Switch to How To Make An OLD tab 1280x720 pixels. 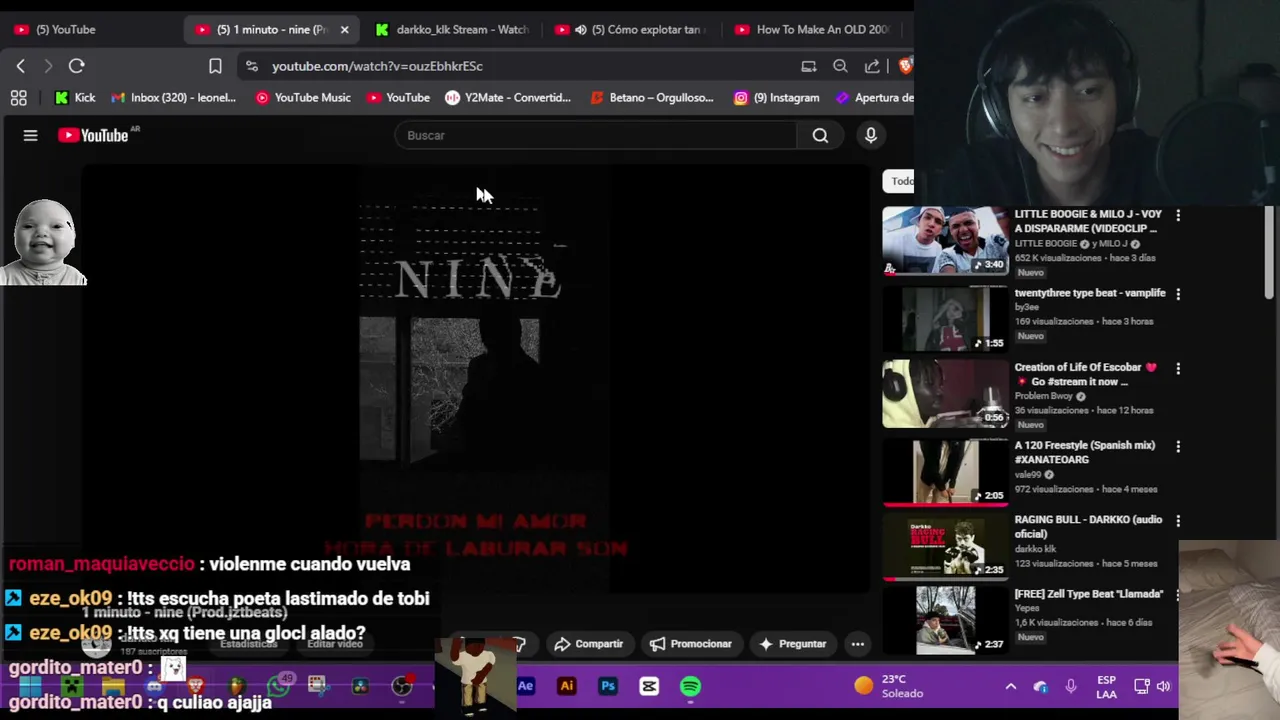coord(812,30)
